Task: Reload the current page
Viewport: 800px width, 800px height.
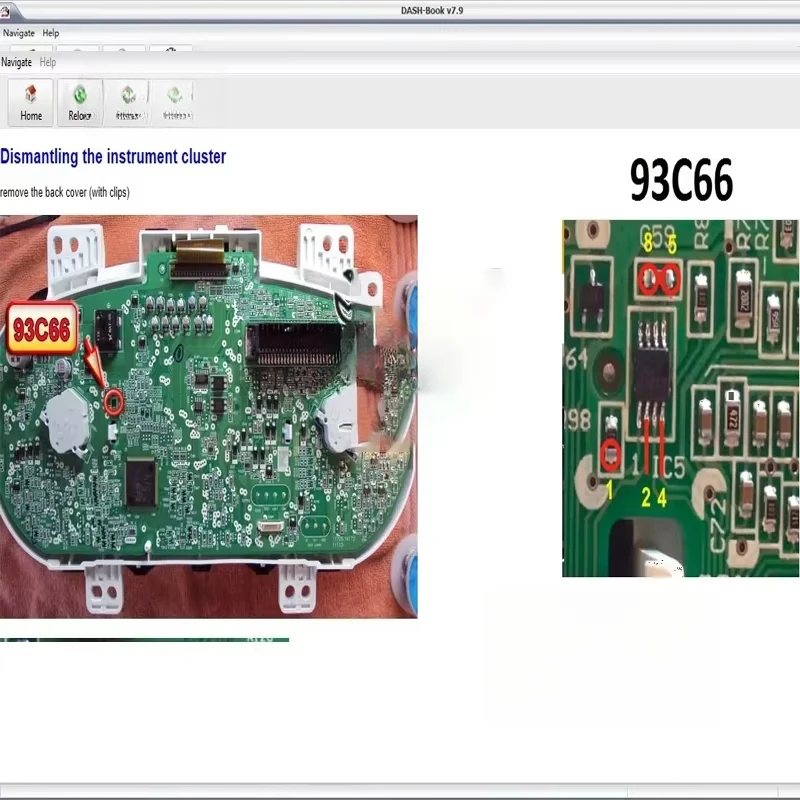Action: click(x=80, y=102)
